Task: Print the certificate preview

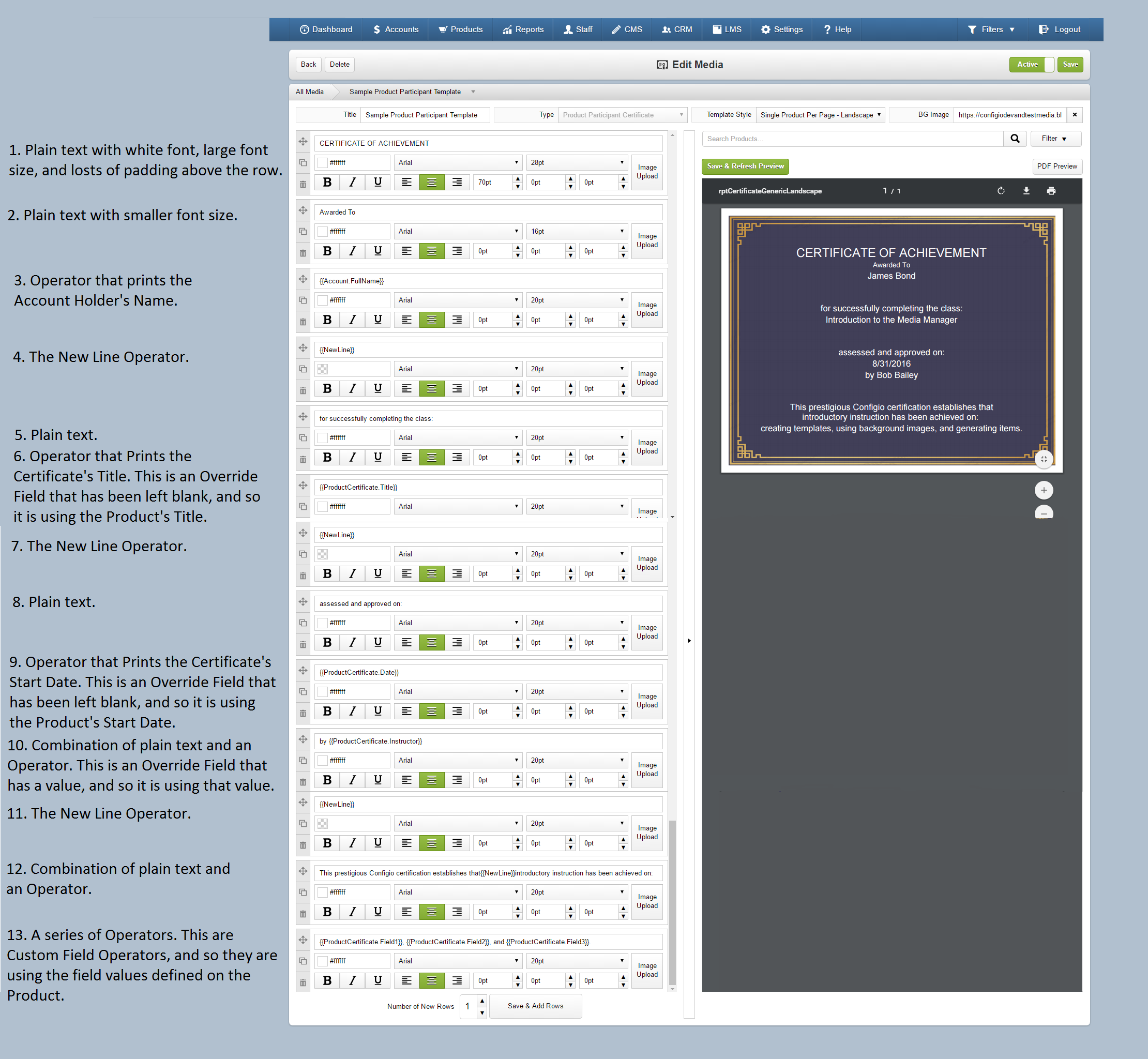Action: (x=1051, y=191)
